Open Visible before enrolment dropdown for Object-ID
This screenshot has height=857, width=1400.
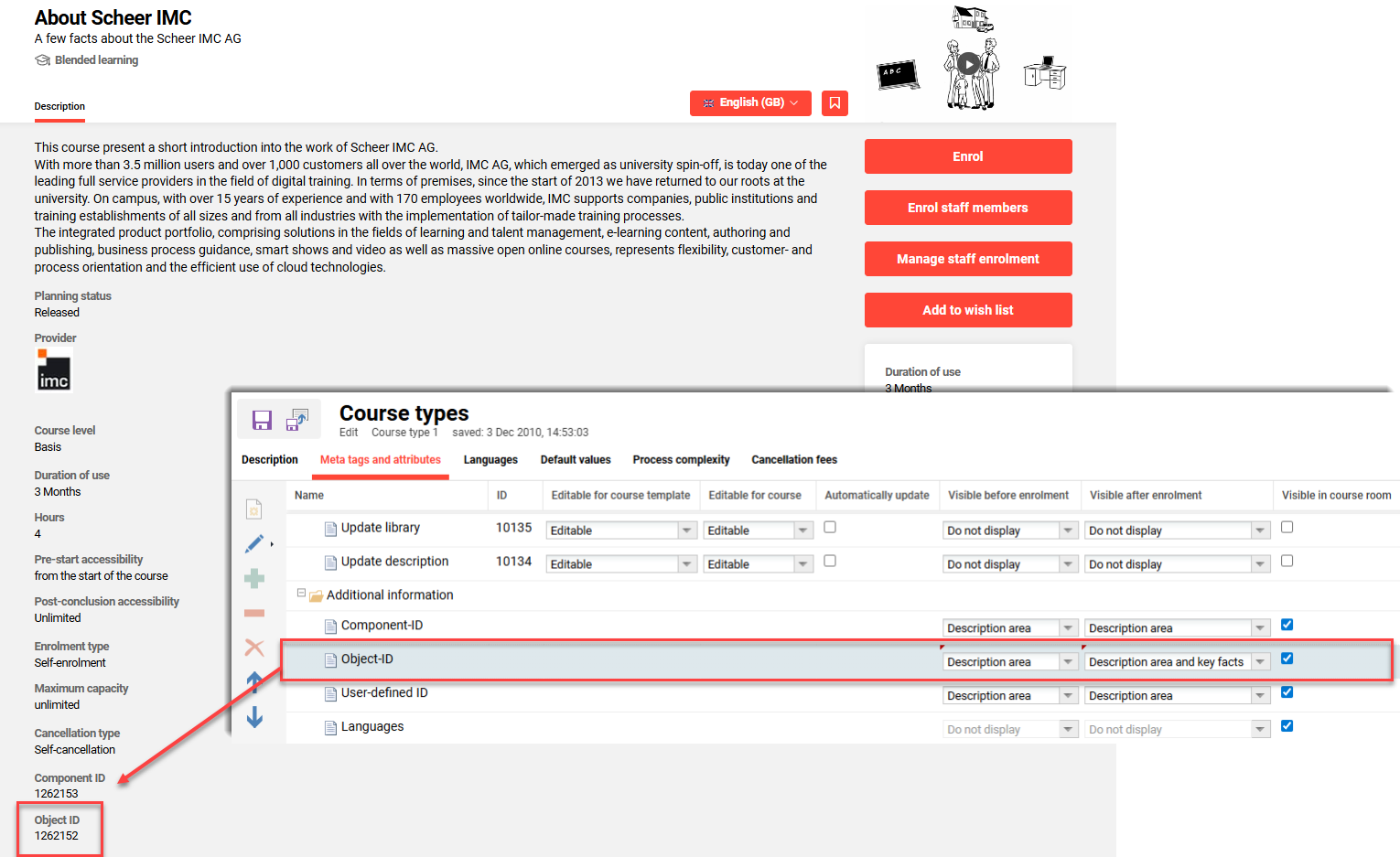pyautogui.click(x=1067, y=661)
